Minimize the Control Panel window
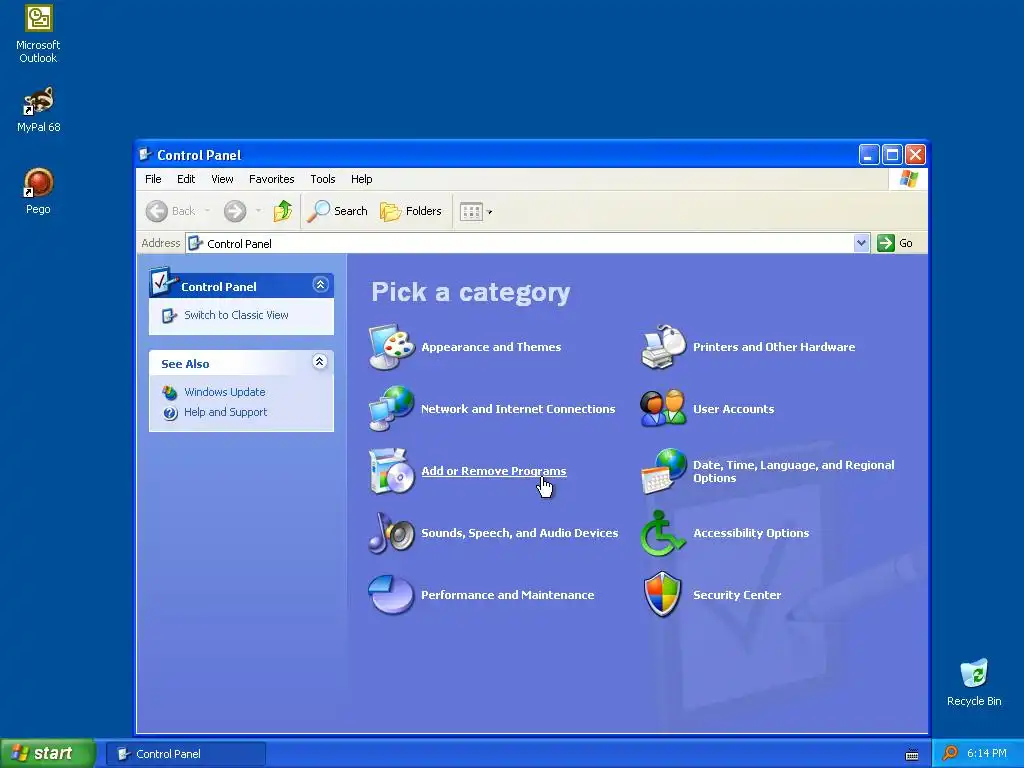1024x768 pixels. click(869, 155)
